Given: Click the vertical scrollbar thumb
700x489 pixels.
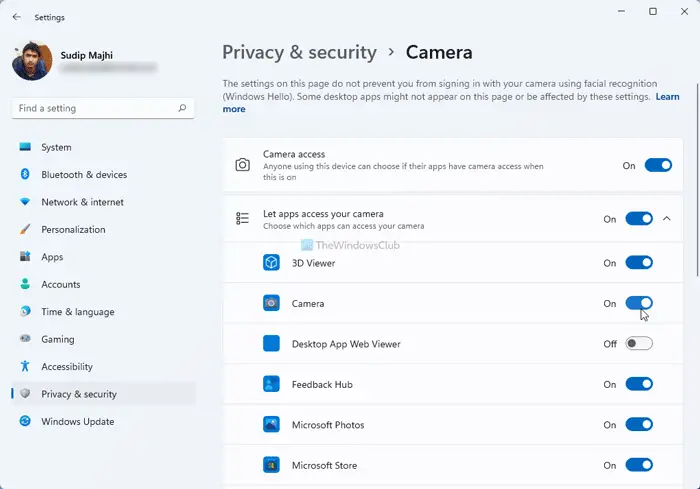Looking at the screenshot, I should coord(697,179).
